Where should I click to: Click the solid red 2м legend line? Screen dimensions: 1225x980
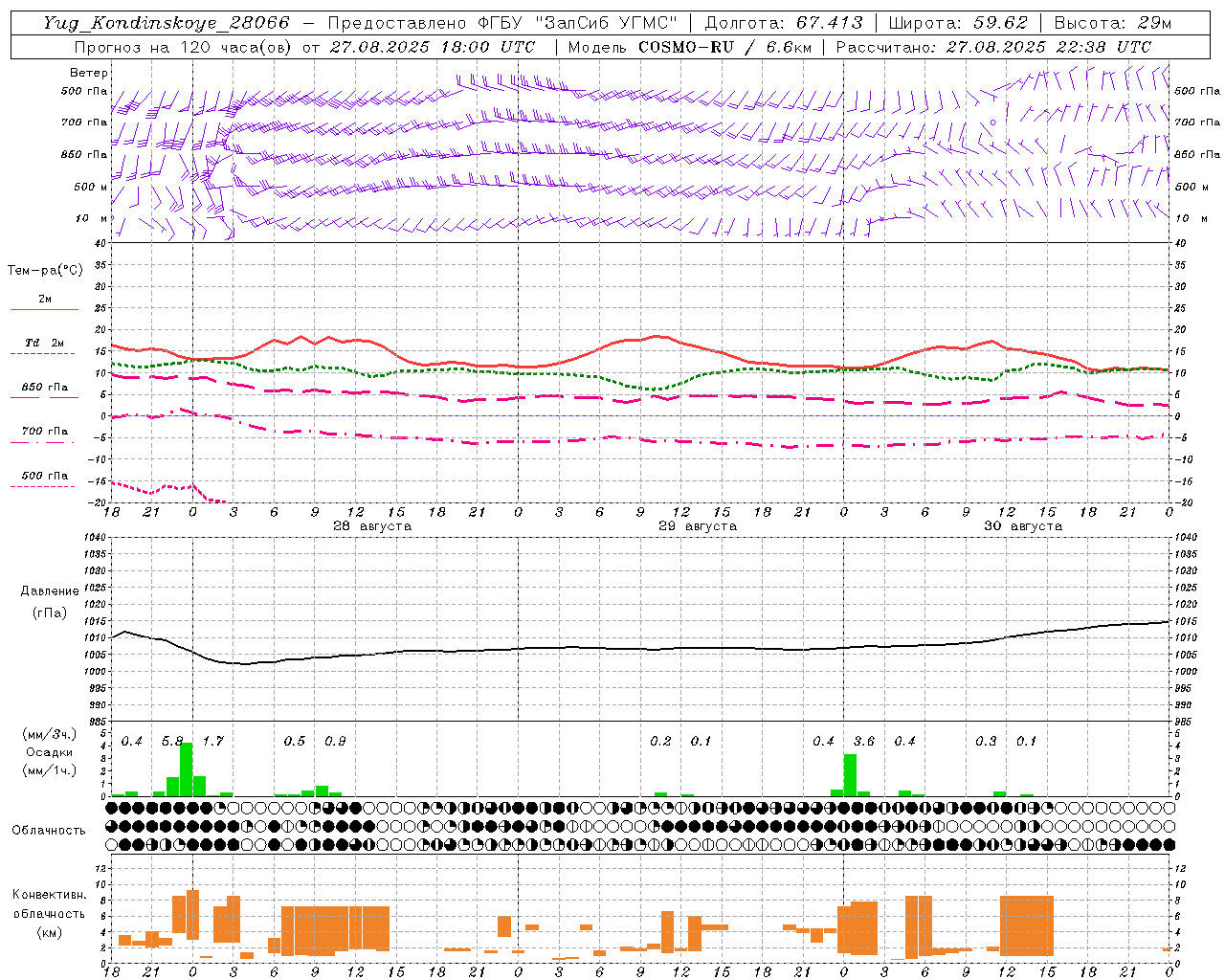click(x=44, y=309)
